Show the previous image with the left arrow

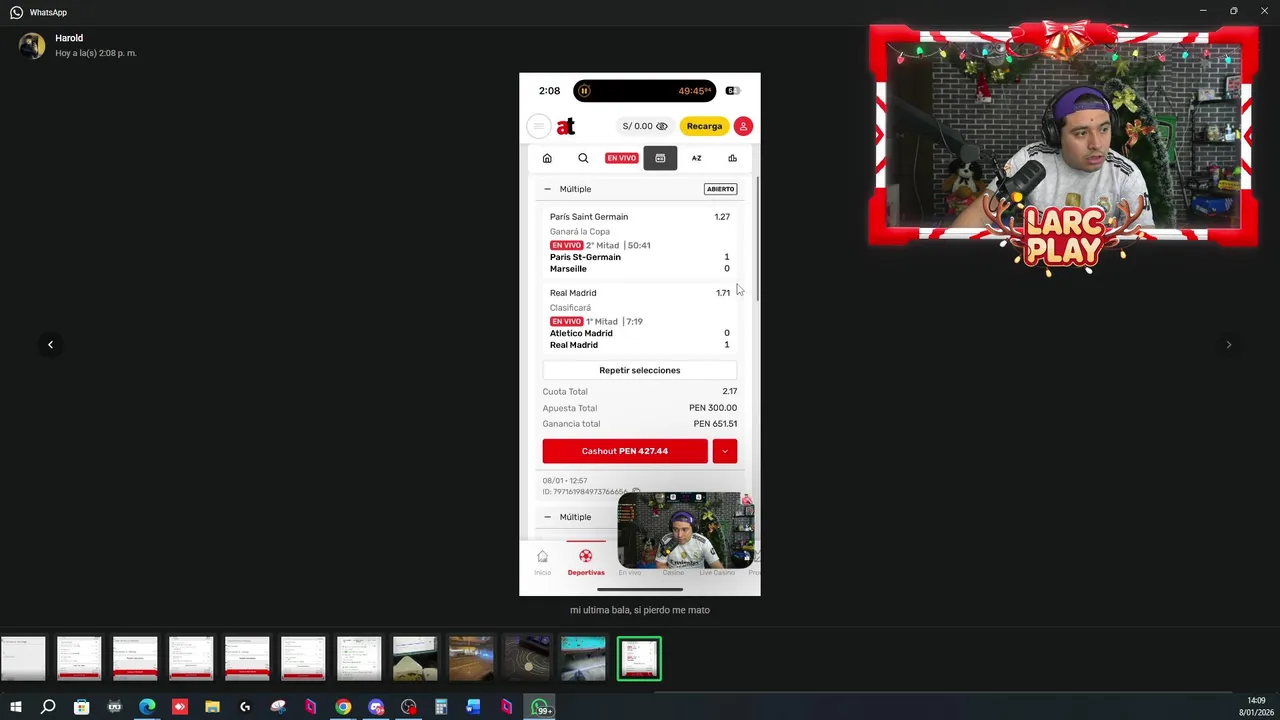[50, 344]
